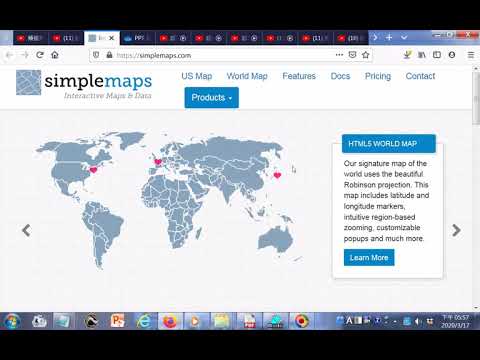Viewport: 480px width, 360px height.
Task: Close the active simplemaps tab
Action: (111, 38)
